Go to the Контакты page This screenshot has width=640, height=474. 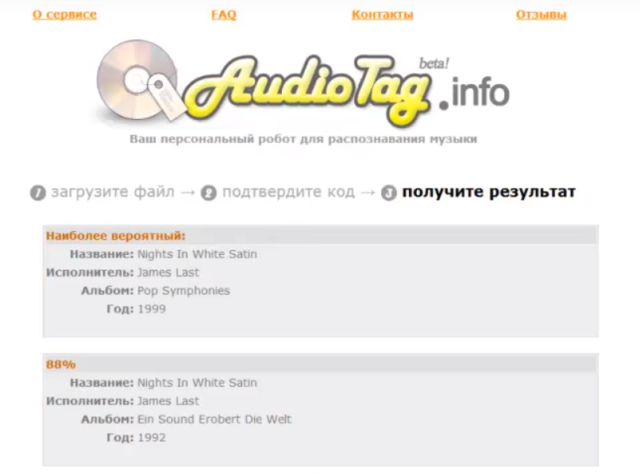pos(382,15)
